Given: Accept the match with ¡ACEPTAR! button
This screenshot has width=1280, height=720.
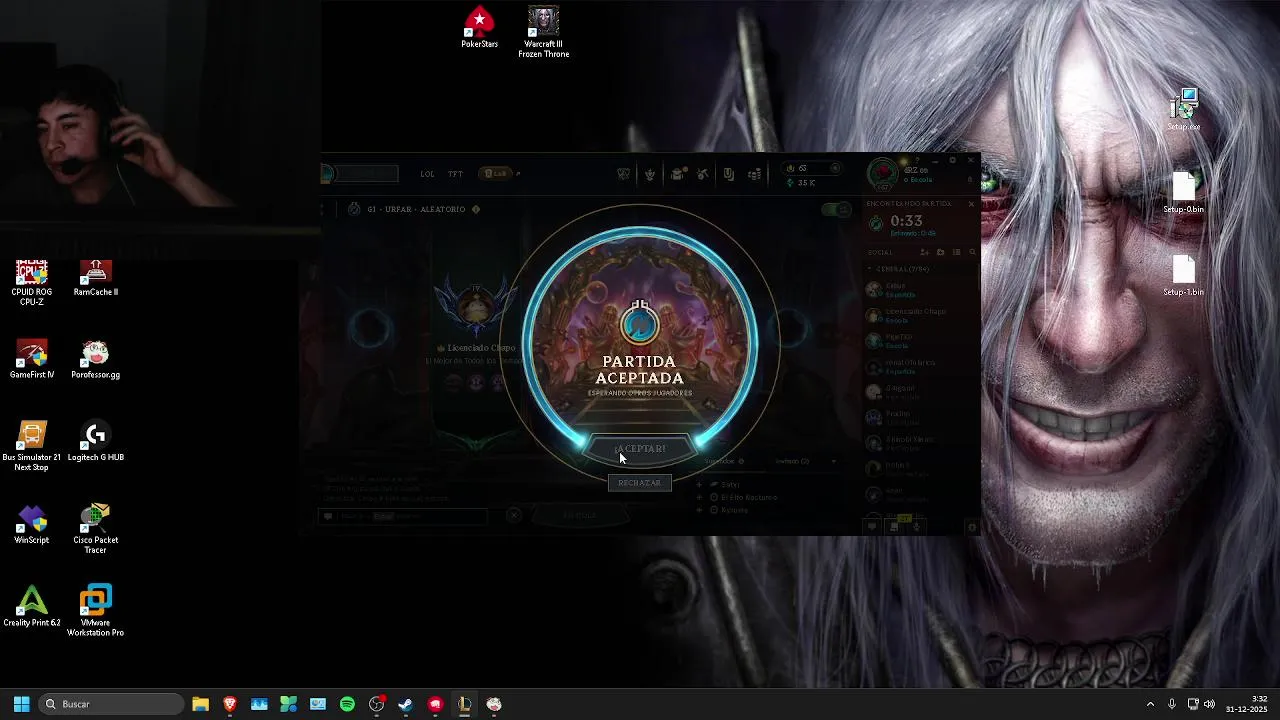Looking at the screenshot, I should click(640, 449).
